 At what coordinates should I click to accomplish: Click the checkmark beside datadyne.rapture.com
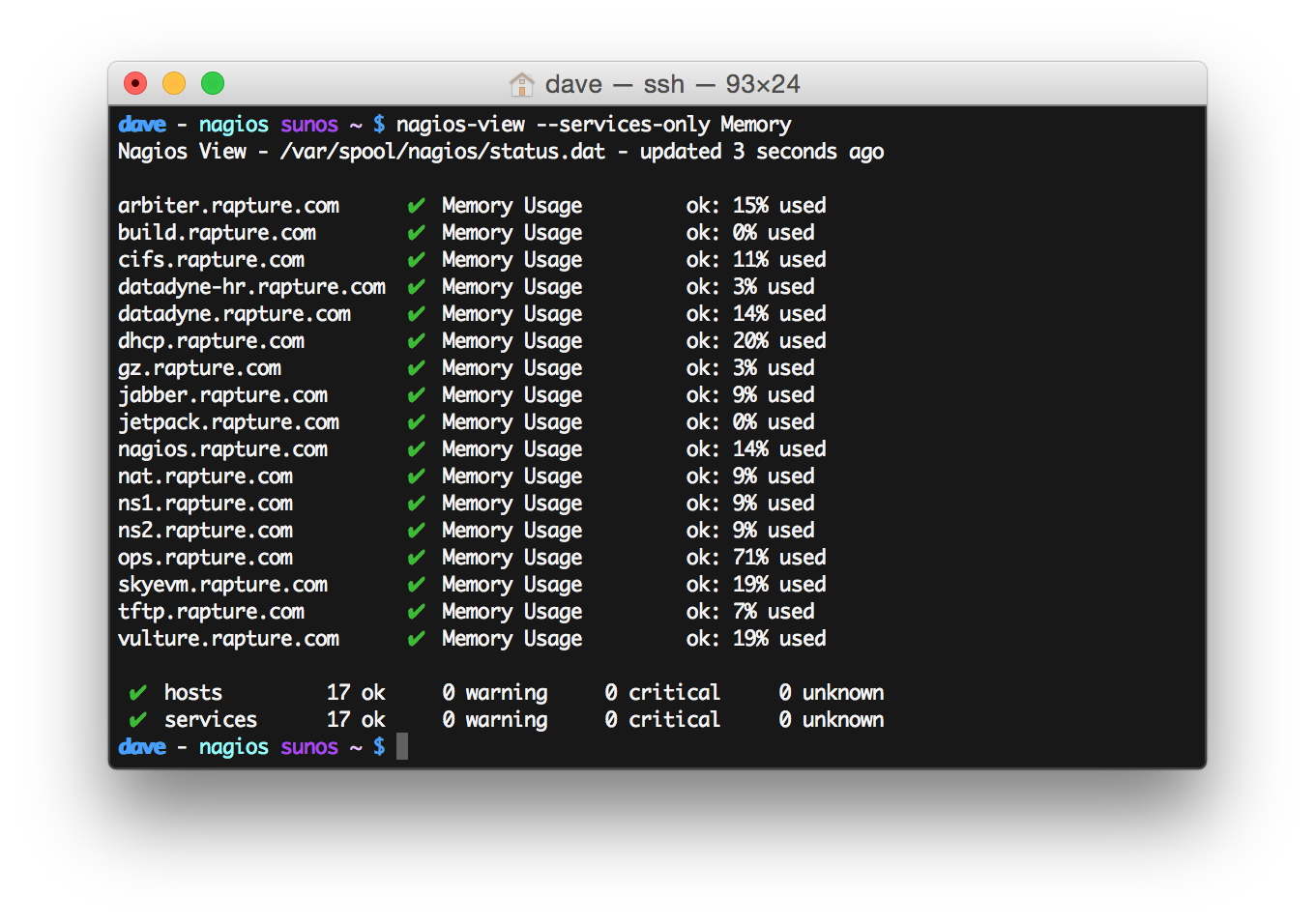417,314
